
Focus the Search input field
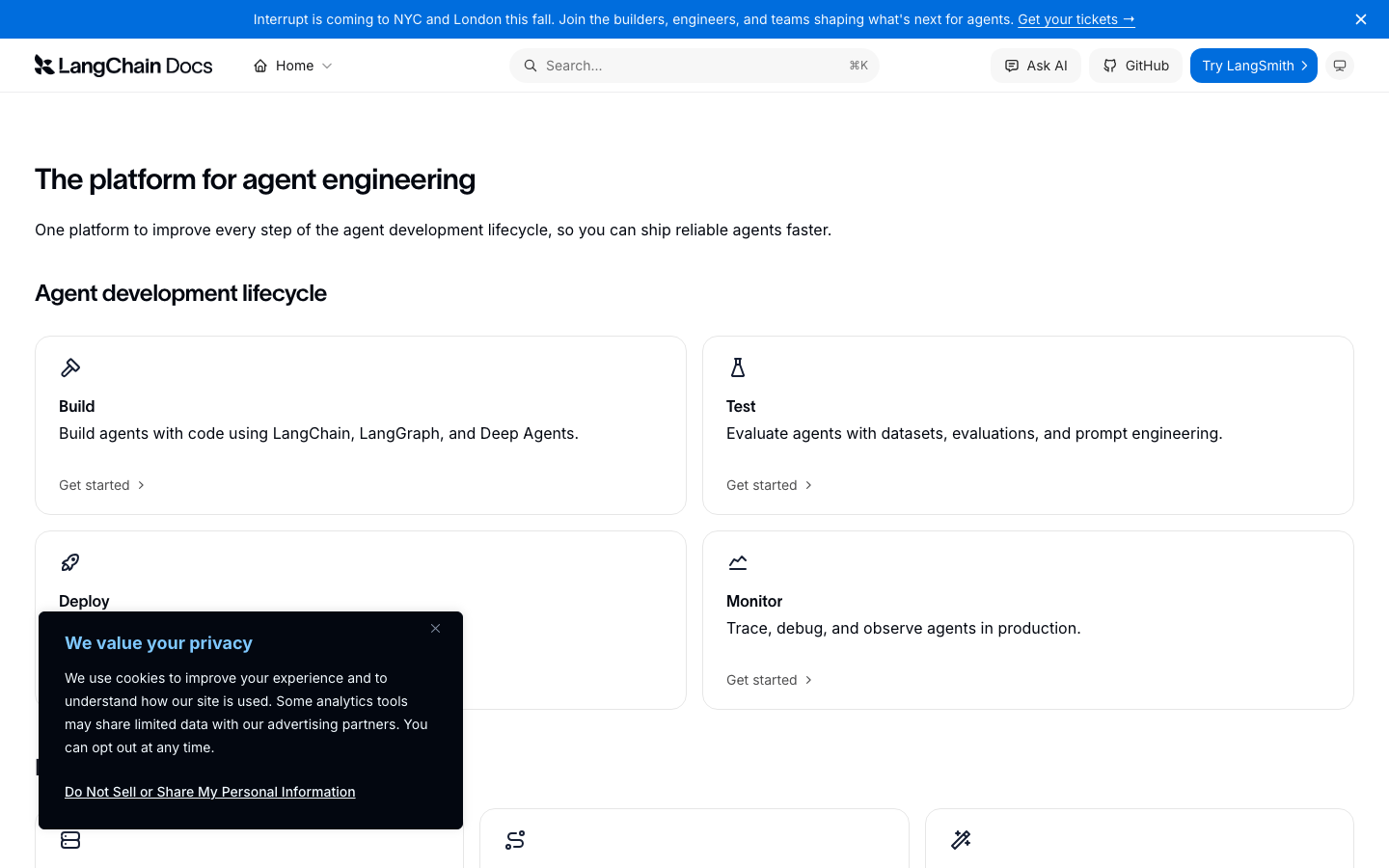694,66
